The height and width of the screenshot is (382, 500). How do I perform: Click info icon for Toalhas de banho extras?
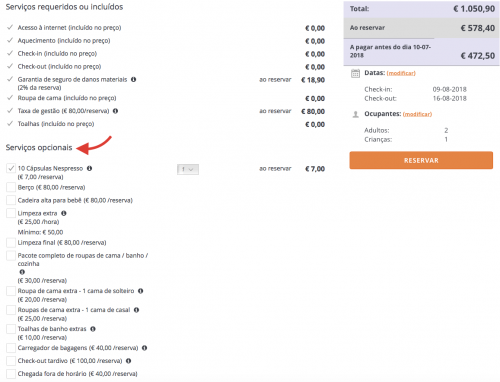point(93,329)
